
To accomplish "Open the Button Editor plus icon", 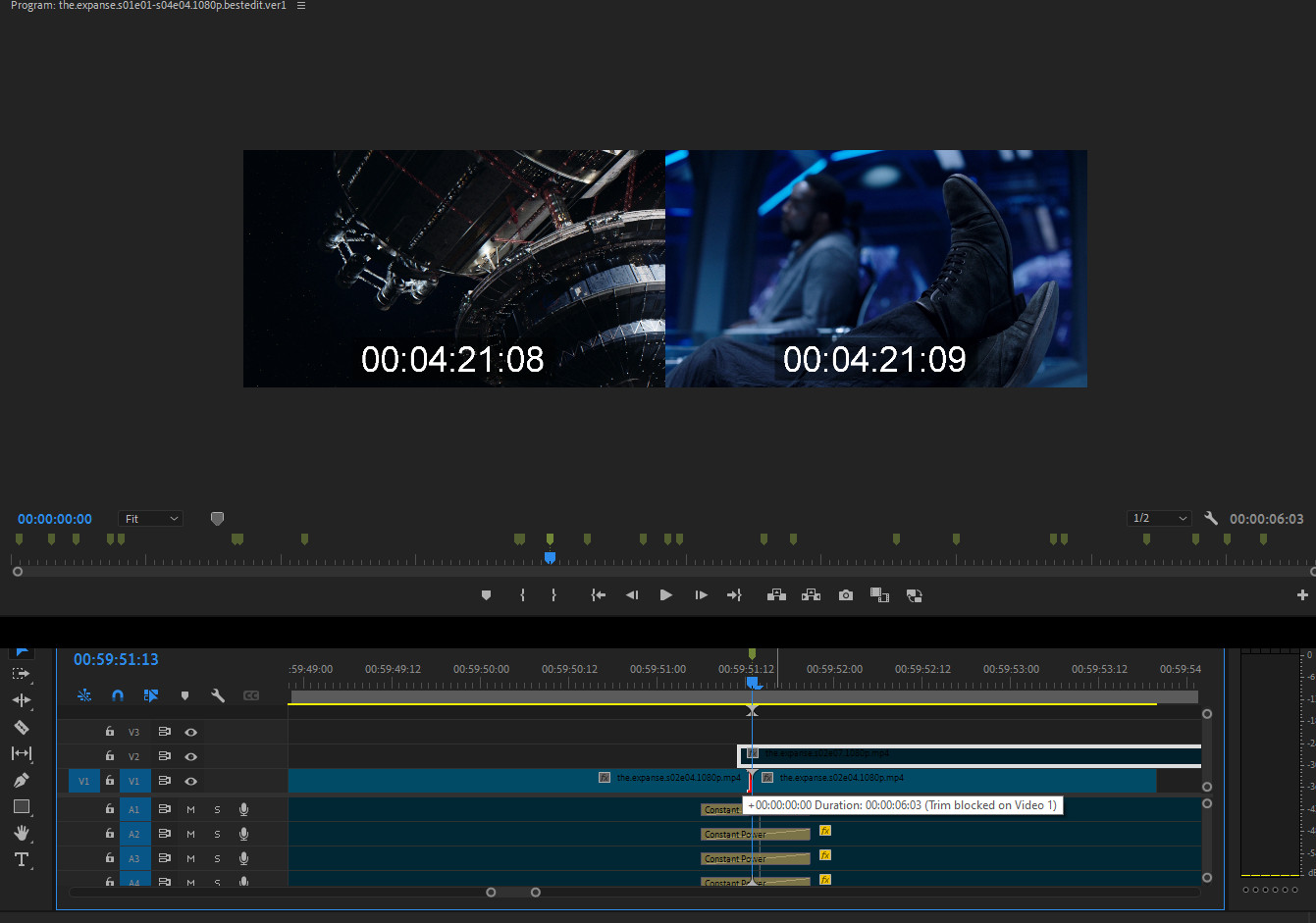I will [1302, 595].
